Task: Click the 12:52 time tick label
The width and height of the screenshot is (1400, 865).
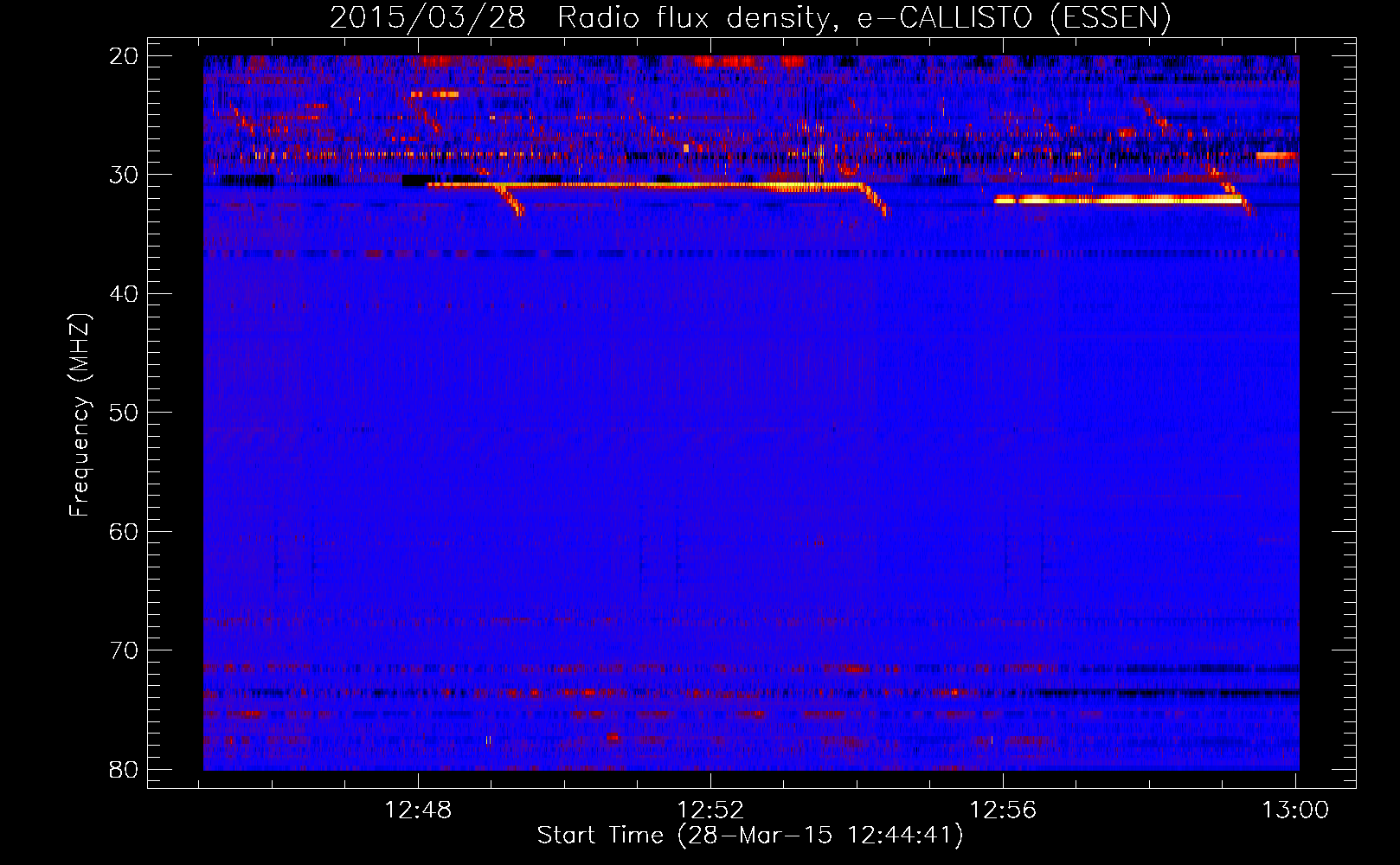Action: [710, 810]
